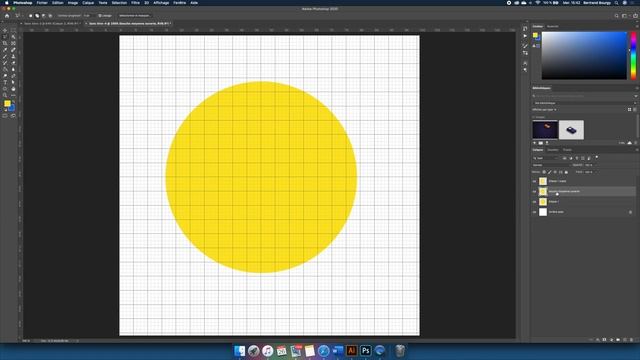Switch to the Couches tab
The image size is (640, 360).
553,150
